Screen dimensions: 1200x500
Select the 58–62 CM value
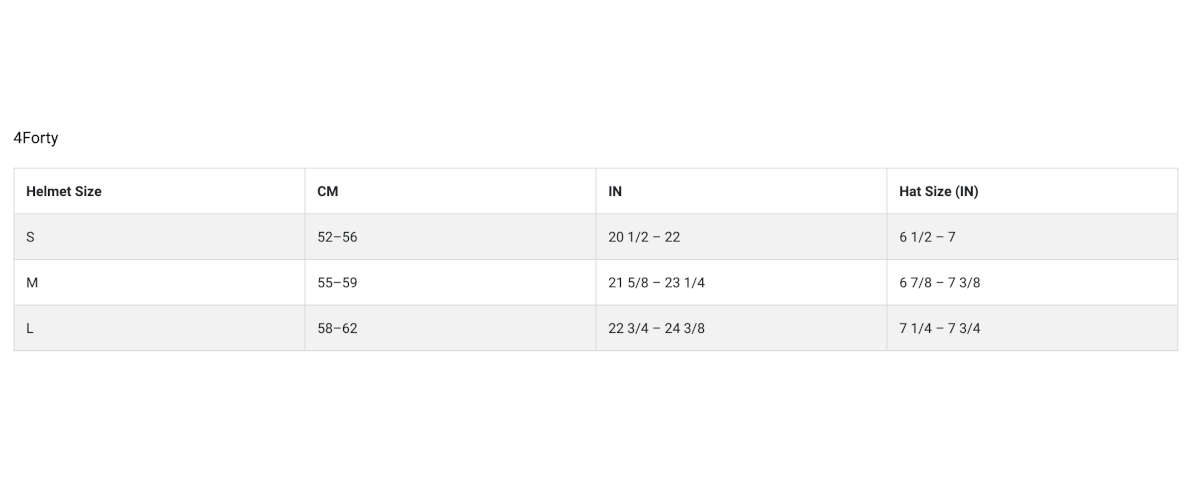[337, 328]
